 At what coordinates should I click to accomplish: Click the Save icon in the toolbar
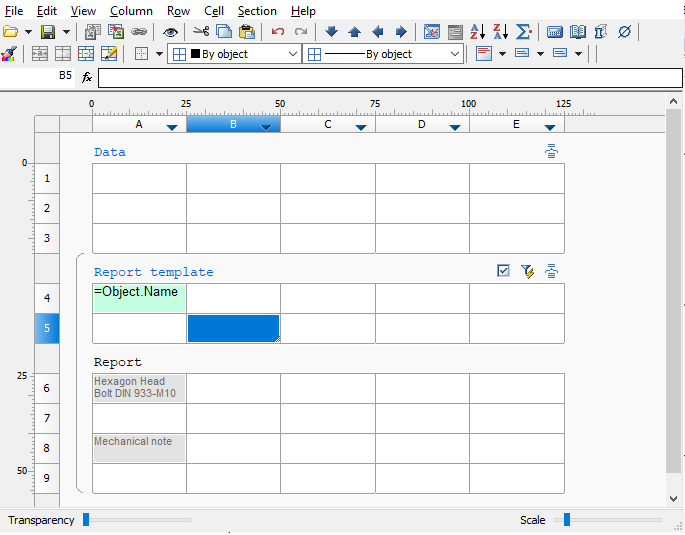click(48, 32)
